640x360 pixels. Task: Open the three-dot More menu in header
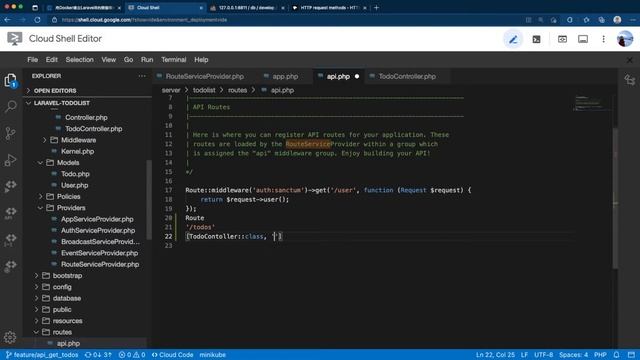603,39
